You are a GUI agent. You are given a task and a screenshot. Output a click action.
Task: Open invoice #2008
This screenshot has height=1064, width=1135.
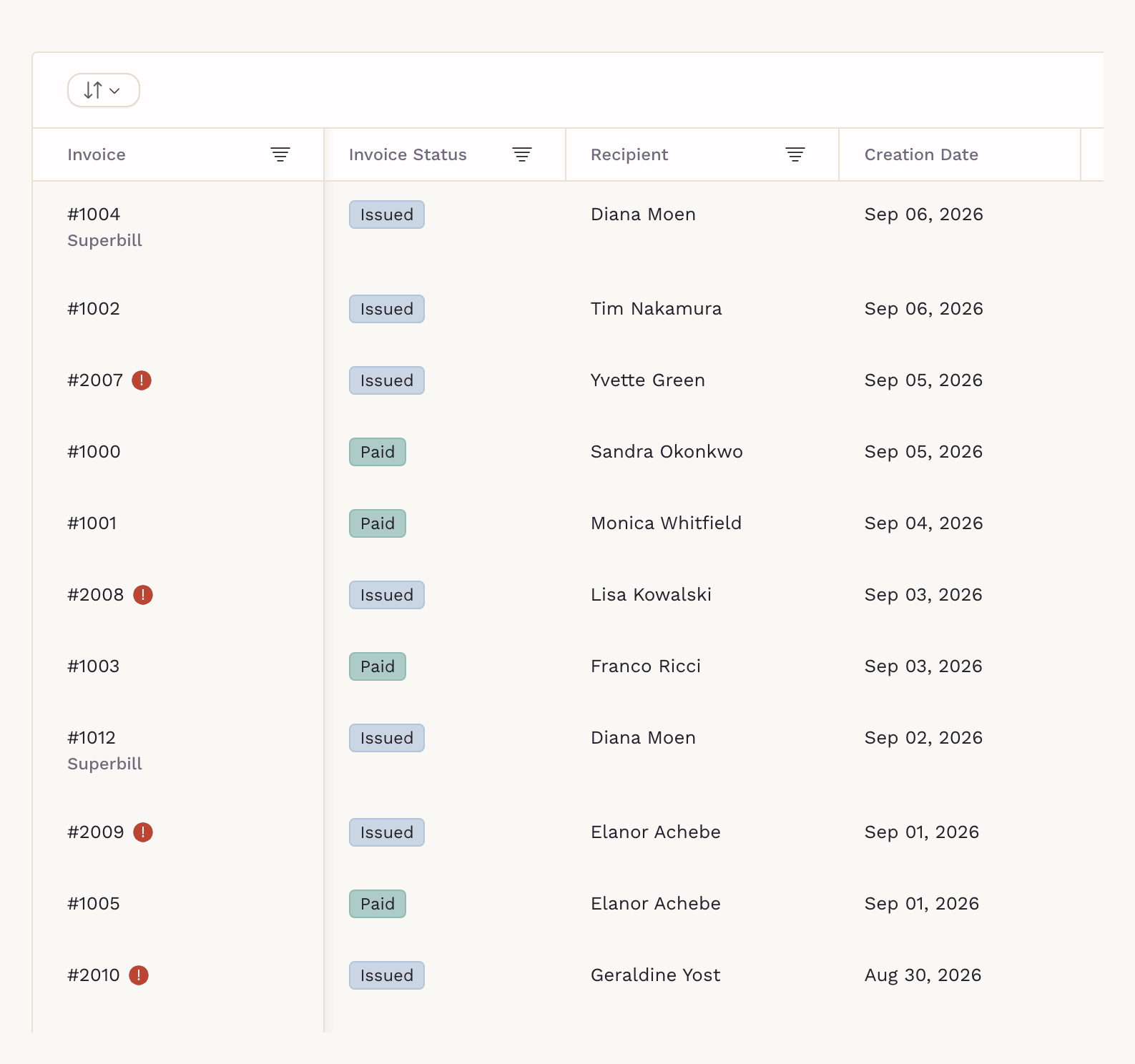point(96,595)
